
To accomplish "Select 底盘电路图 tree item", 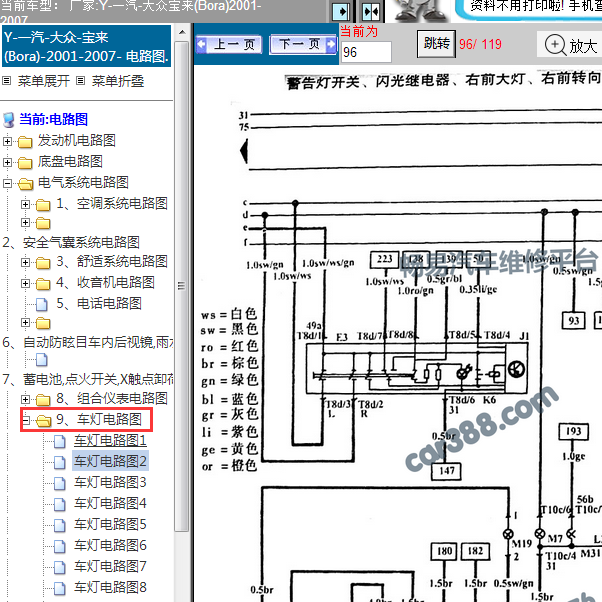I will 70,161.
